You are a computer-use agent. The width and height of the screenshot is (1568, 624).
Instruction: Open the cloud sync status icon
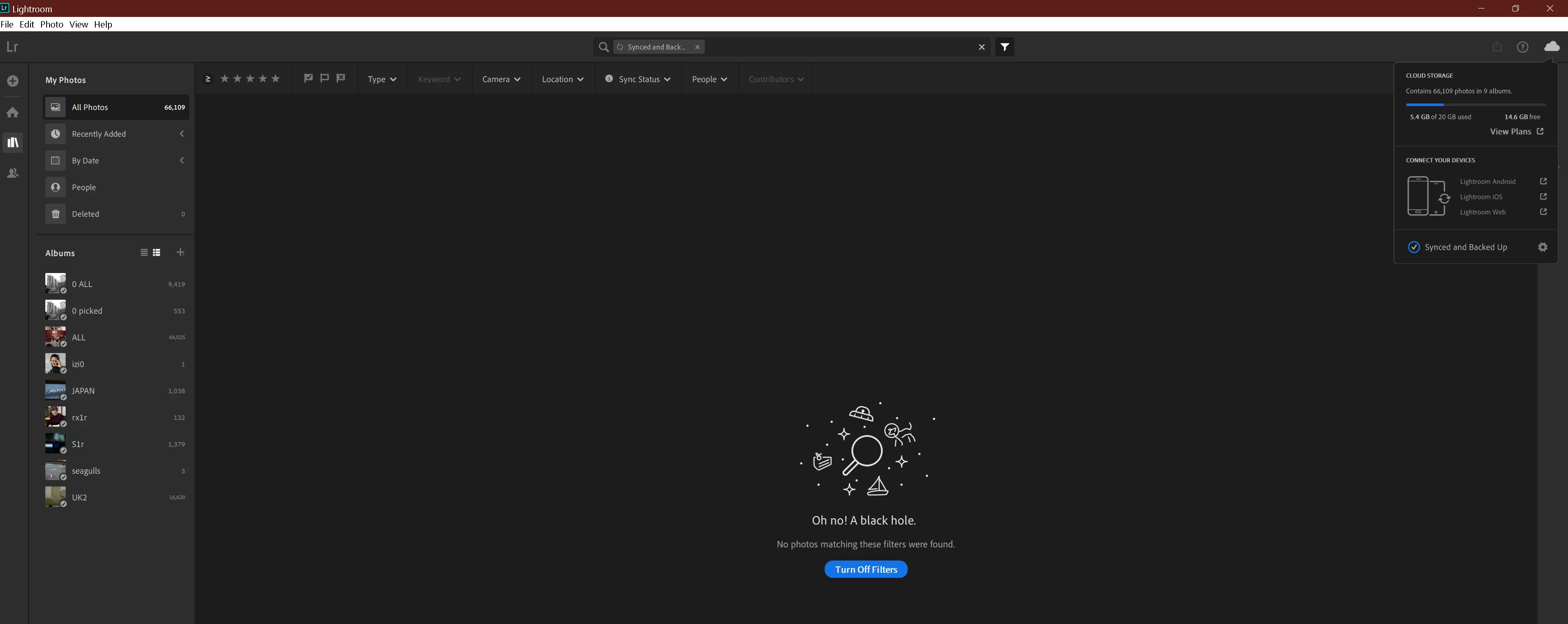pos(1551,46)
